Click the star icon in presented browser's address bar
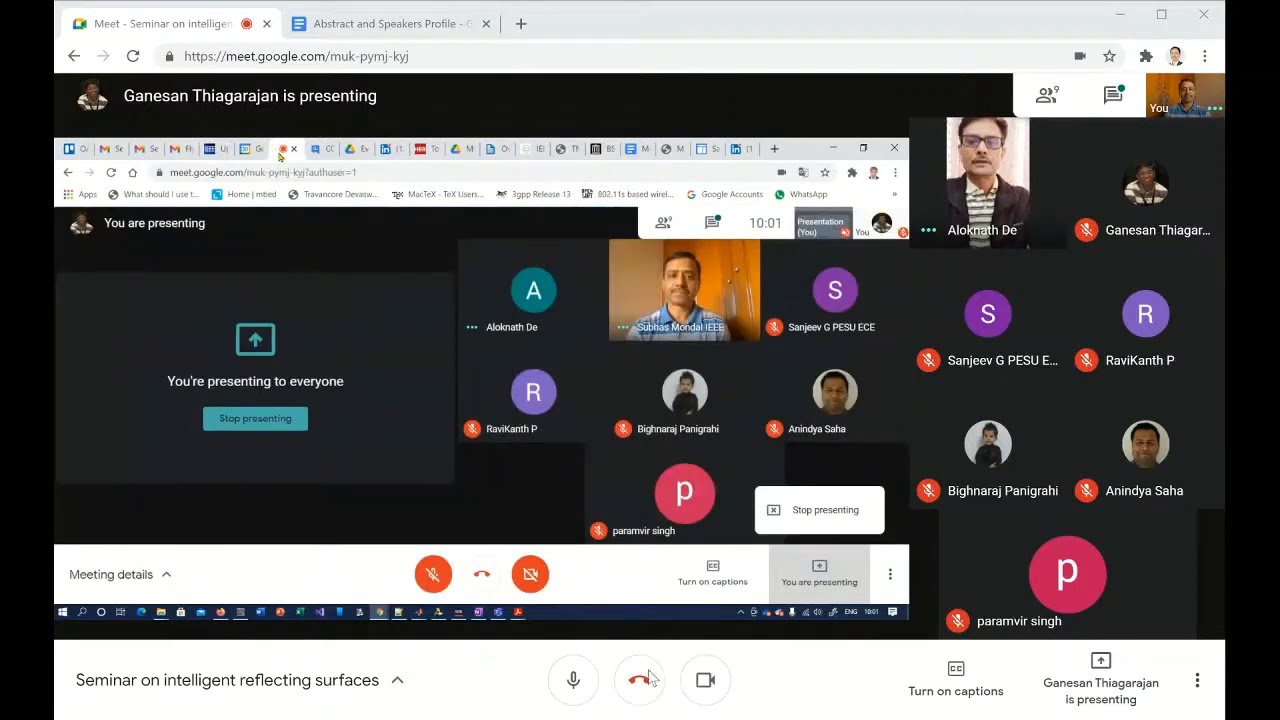 click(x=825, y=172)
